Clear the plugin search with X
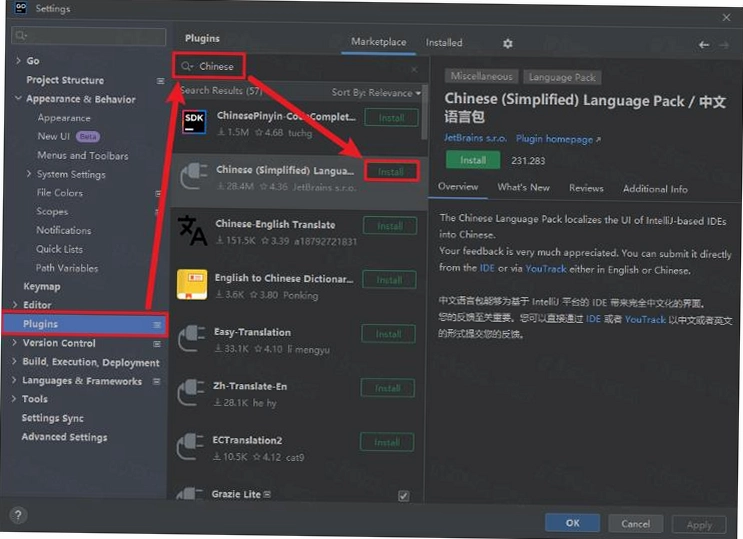 pyautogui.click(x=414, y=69)
